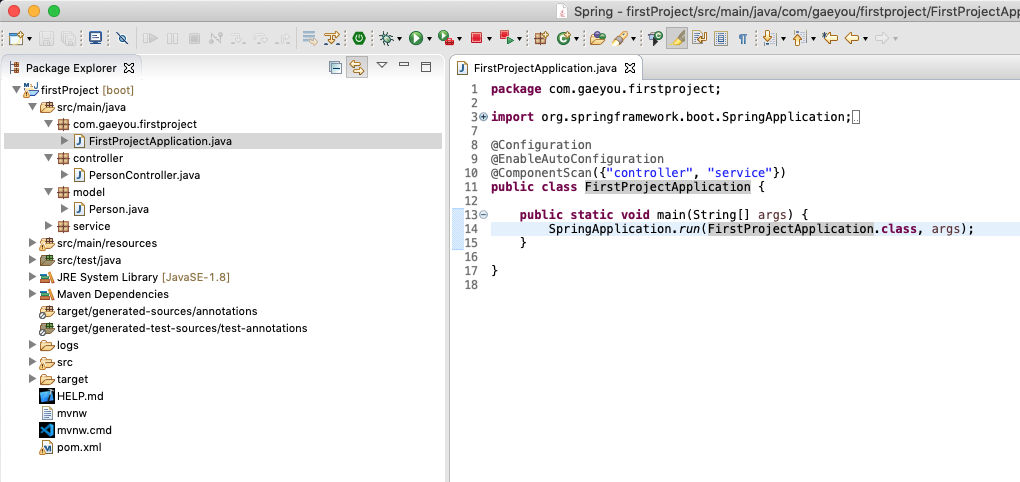Toggle Word Wrap icon

[x=699, y=39]
